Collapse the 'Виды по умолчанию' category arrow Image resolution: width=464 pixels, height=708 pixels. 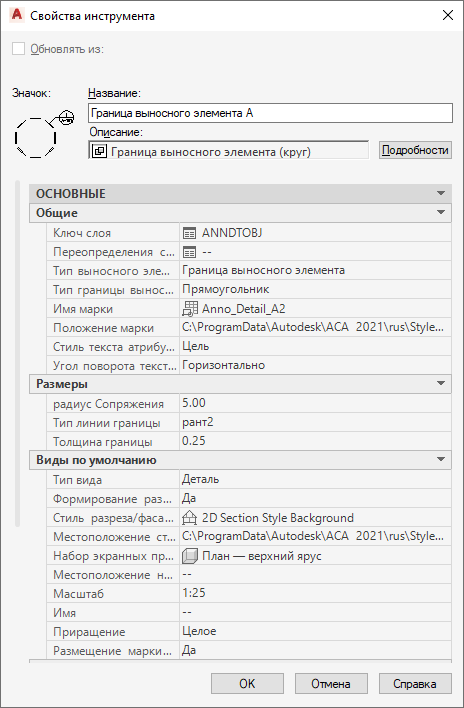pos(441,460)
